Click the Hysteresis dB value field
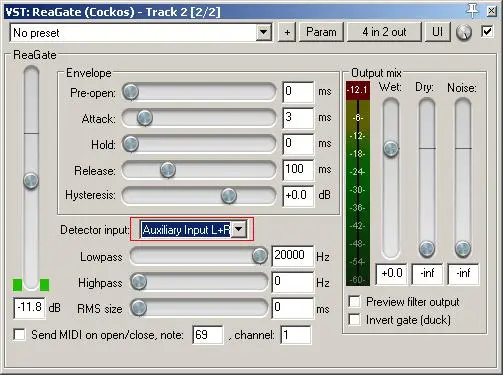 coord(298,196)
